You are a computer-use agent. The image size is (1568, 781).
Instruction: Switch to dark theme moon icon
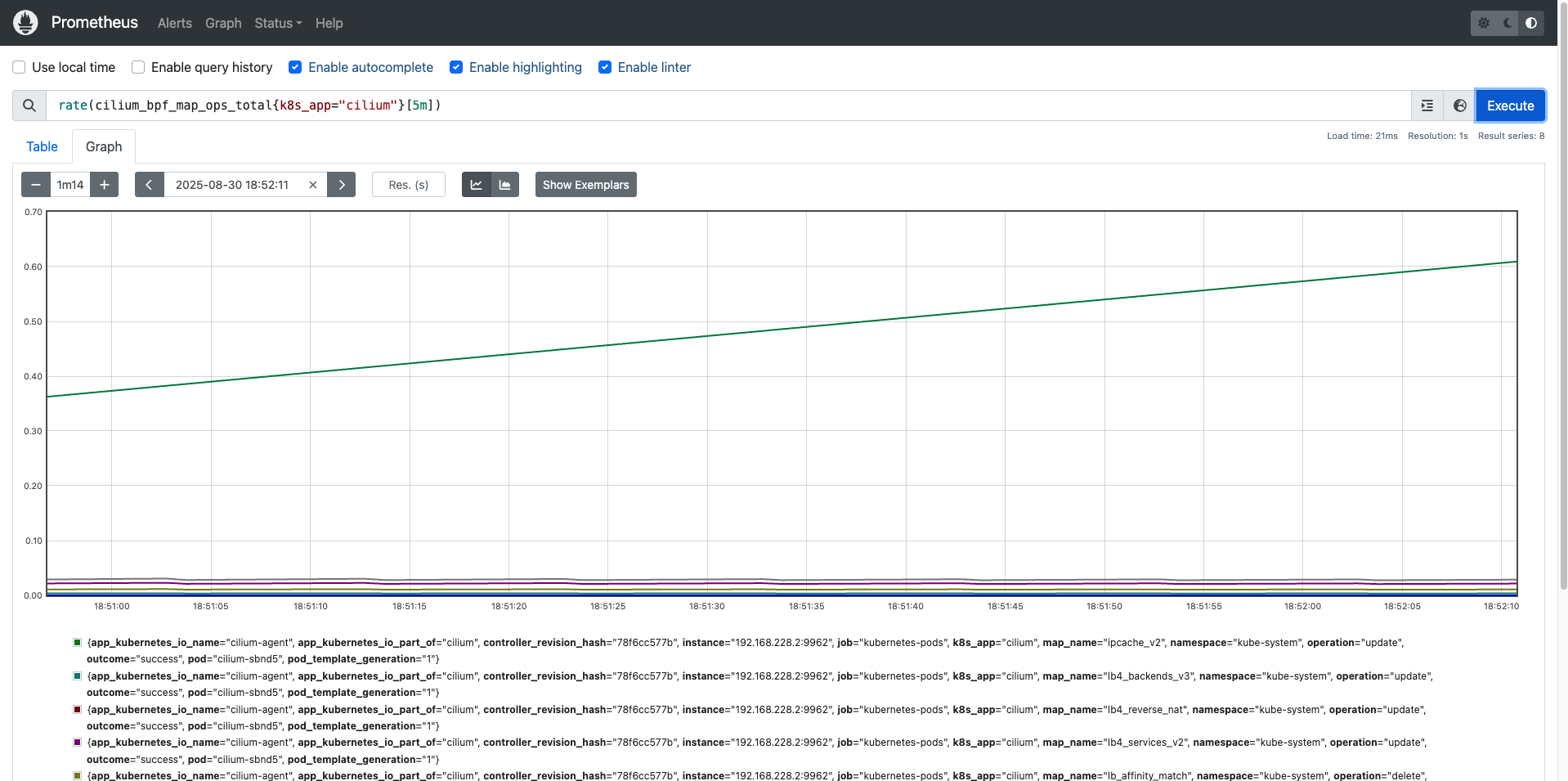1508,23
